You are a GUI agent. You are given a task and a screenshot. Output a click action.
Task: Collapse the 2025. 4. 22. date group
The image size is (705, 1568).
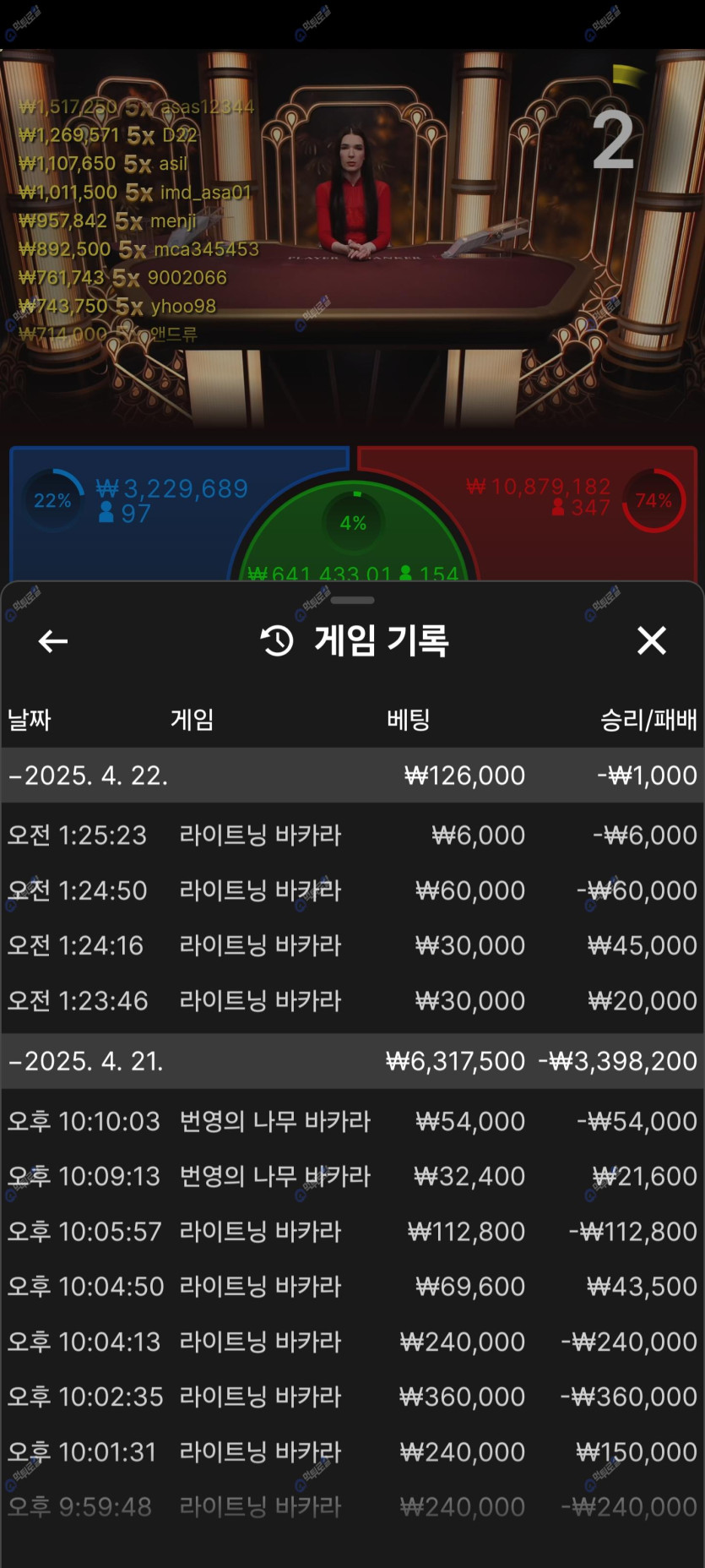click(15, 776)
